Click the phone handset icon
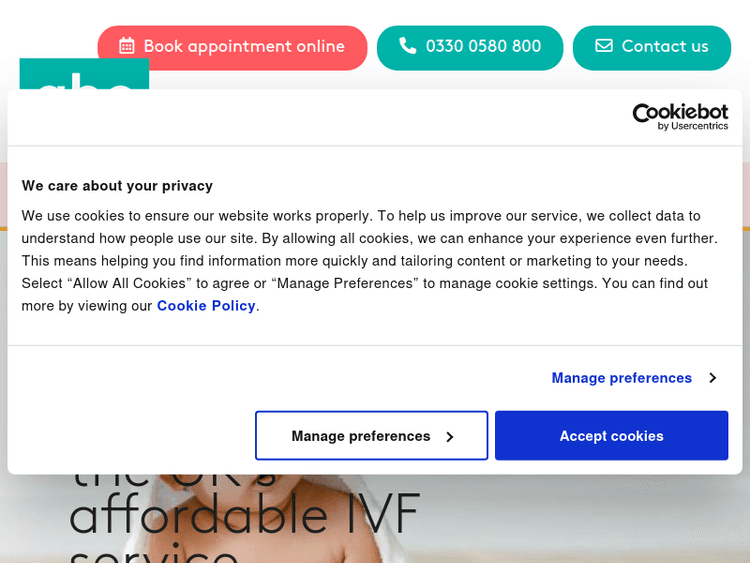This screenshot has width=750, height=563. click(408, 45)
